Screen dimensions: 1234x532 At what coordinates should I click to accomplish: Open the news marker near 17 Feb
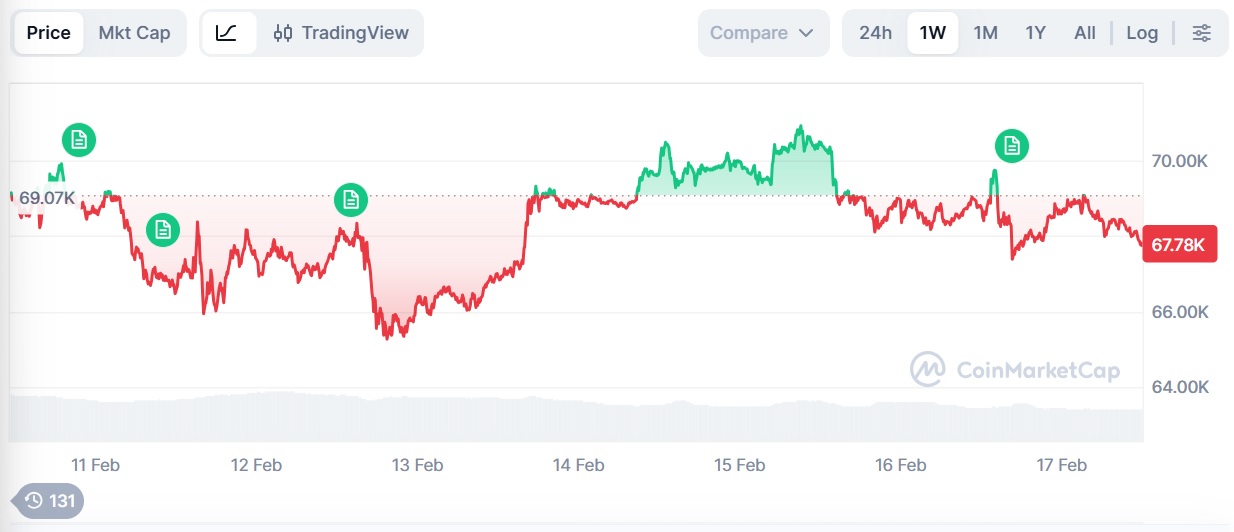(x=1012, y=146)
